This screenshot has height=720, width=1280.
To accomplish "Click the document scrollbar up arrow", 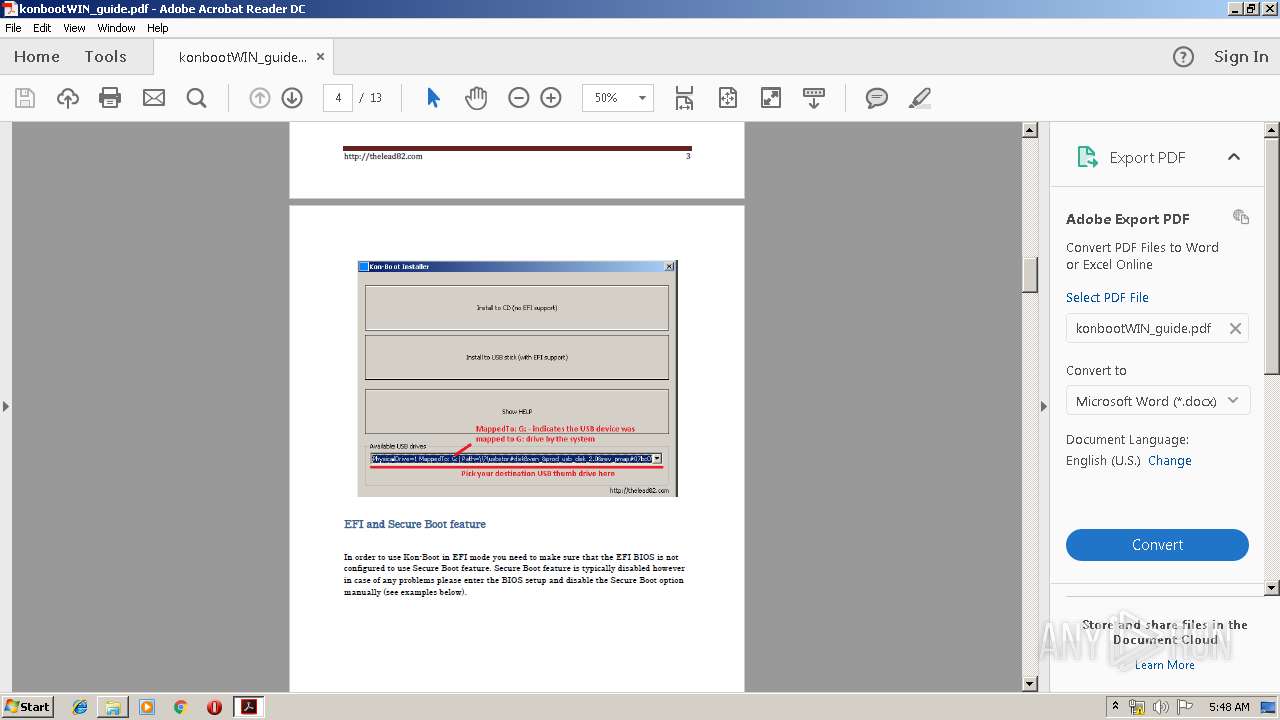I will [1030, 130].
